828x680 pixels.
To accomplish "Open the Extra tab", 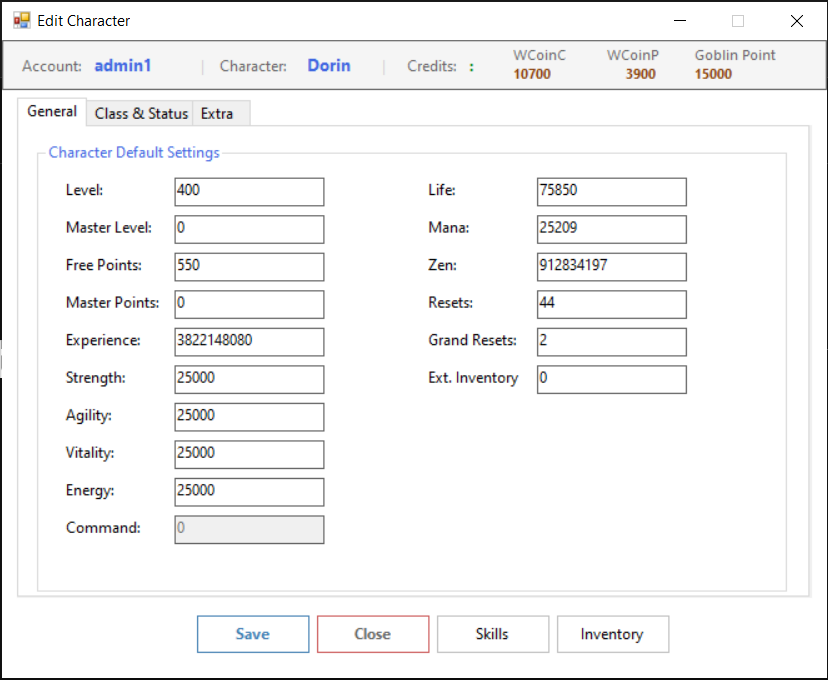I will [217, 113].
